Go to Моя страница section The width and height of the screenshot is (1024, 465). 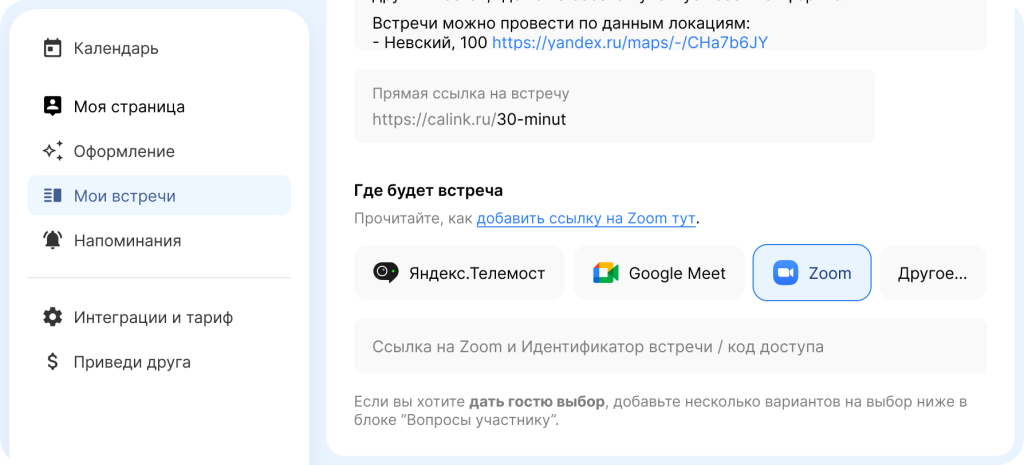pos(129,106)
